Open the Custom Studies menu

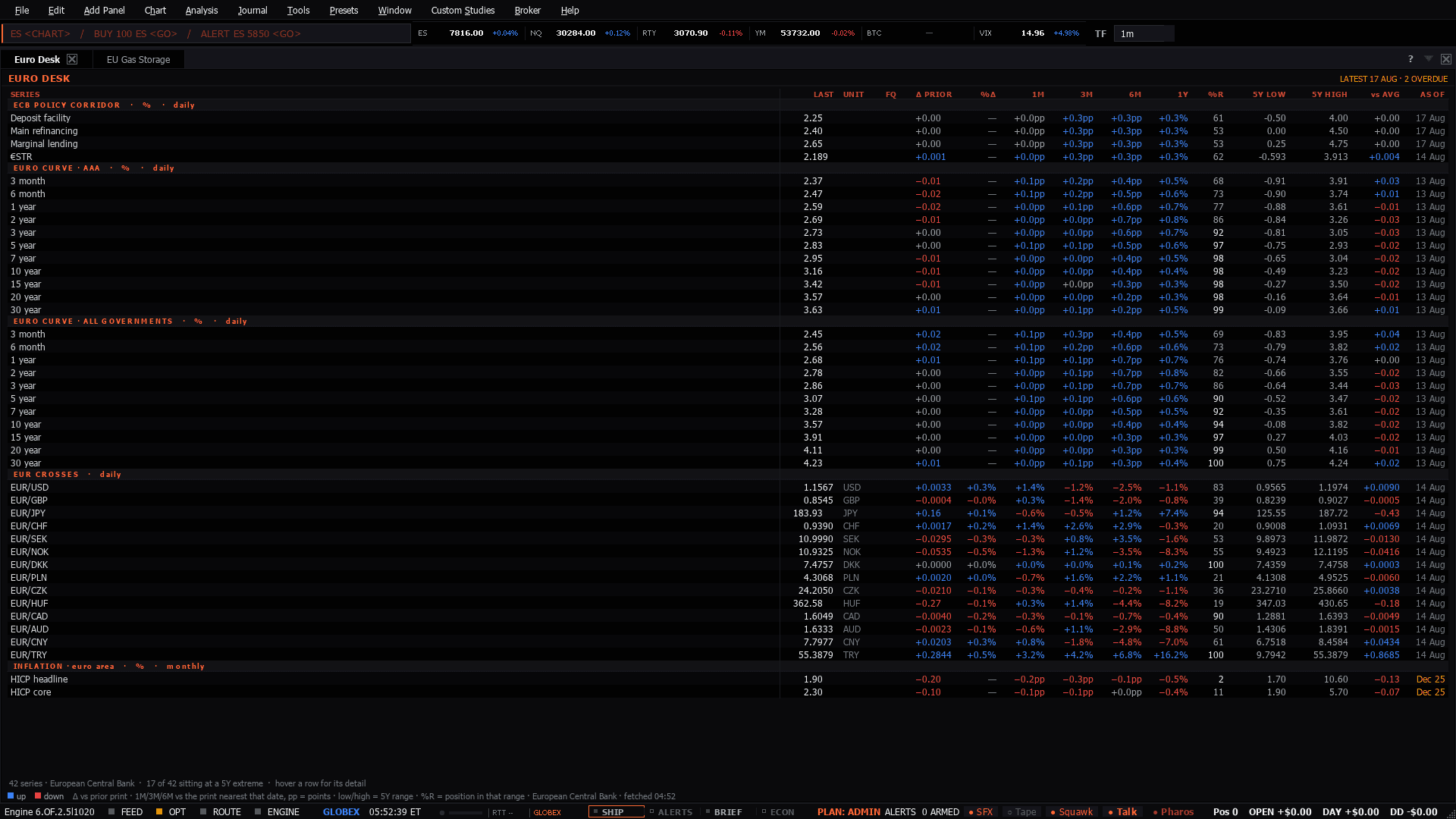click(x=463, y=10)
